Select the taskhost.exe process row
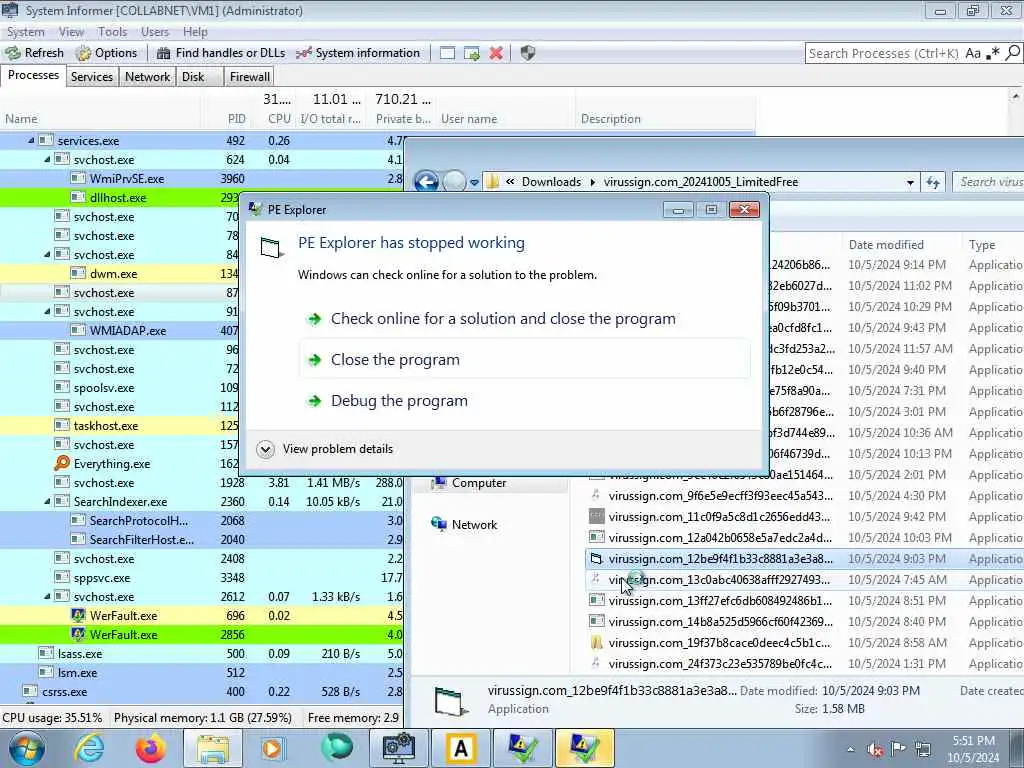The width and height of the screenshot is (1024, 768). [x=120, y=426]
